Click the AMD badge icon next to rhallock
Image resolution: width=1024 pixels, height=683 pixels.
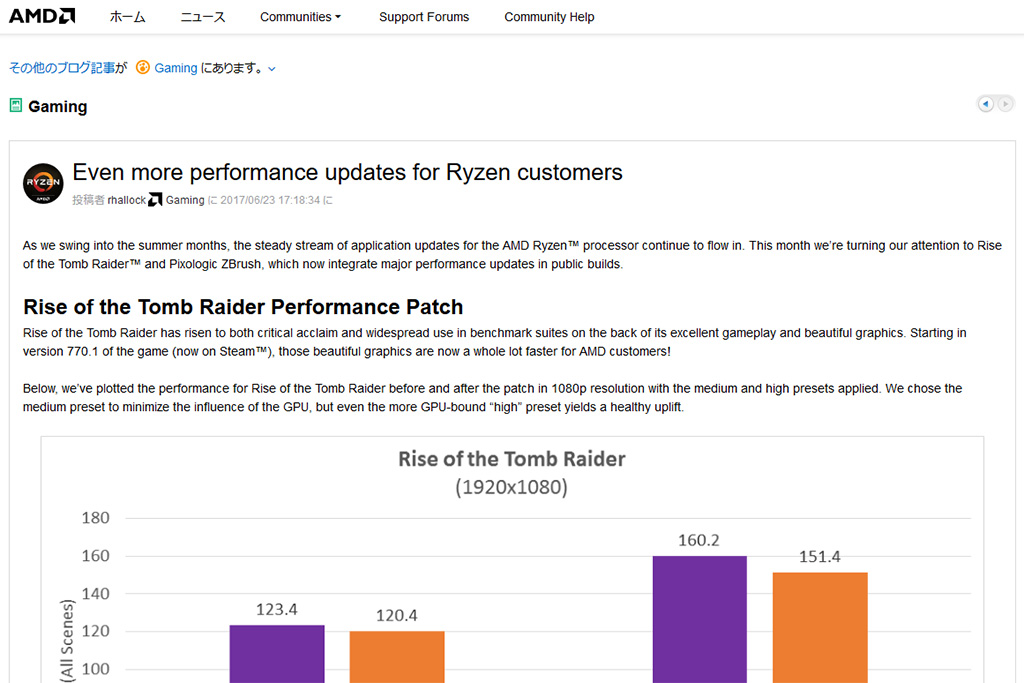tap(155, 200)
